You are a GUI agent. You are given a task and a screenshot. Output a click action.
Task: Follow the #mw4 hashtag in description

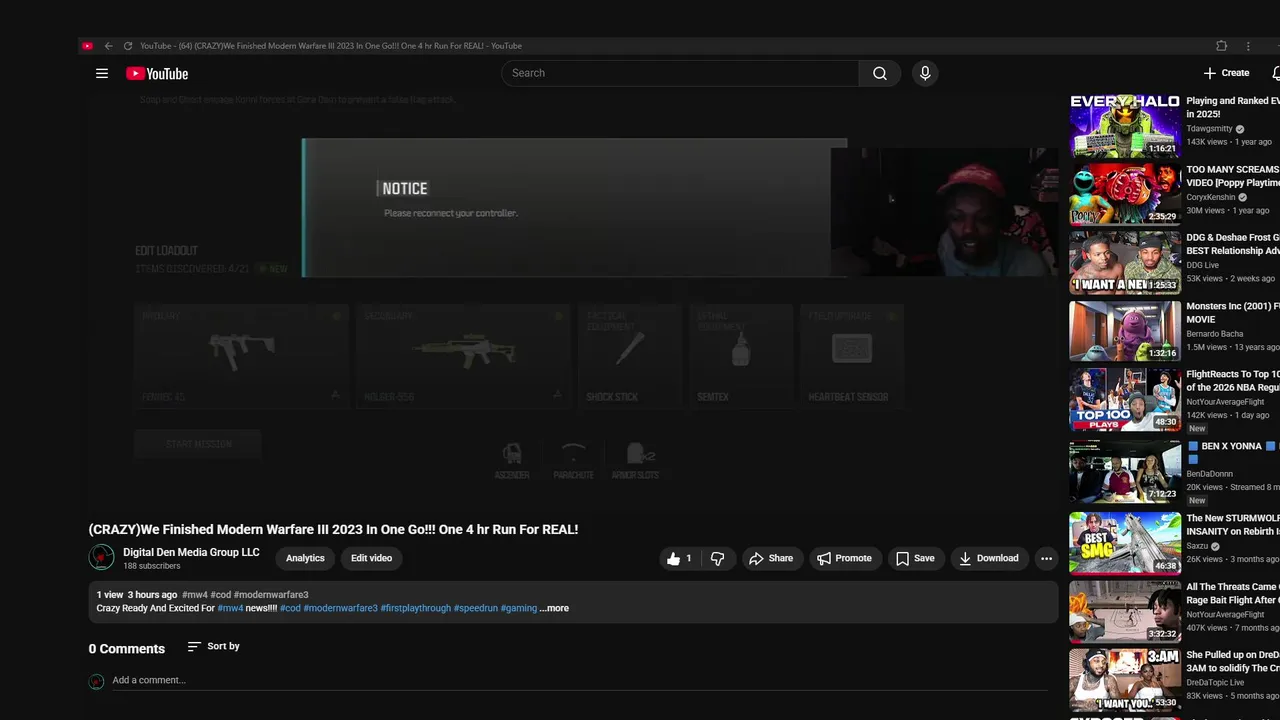pyautogui.click(x=230, y=608)
